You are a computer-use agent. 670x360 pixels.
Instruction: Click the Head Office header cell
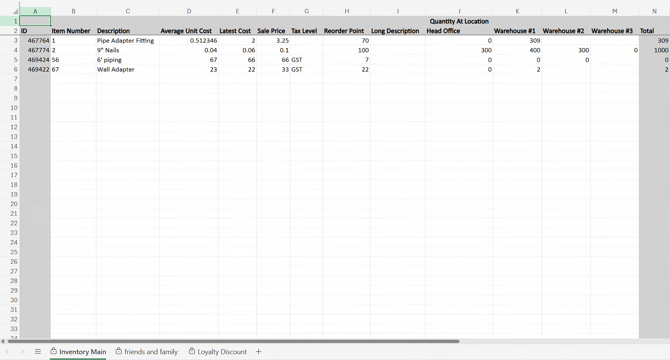[x=459, y=31]
